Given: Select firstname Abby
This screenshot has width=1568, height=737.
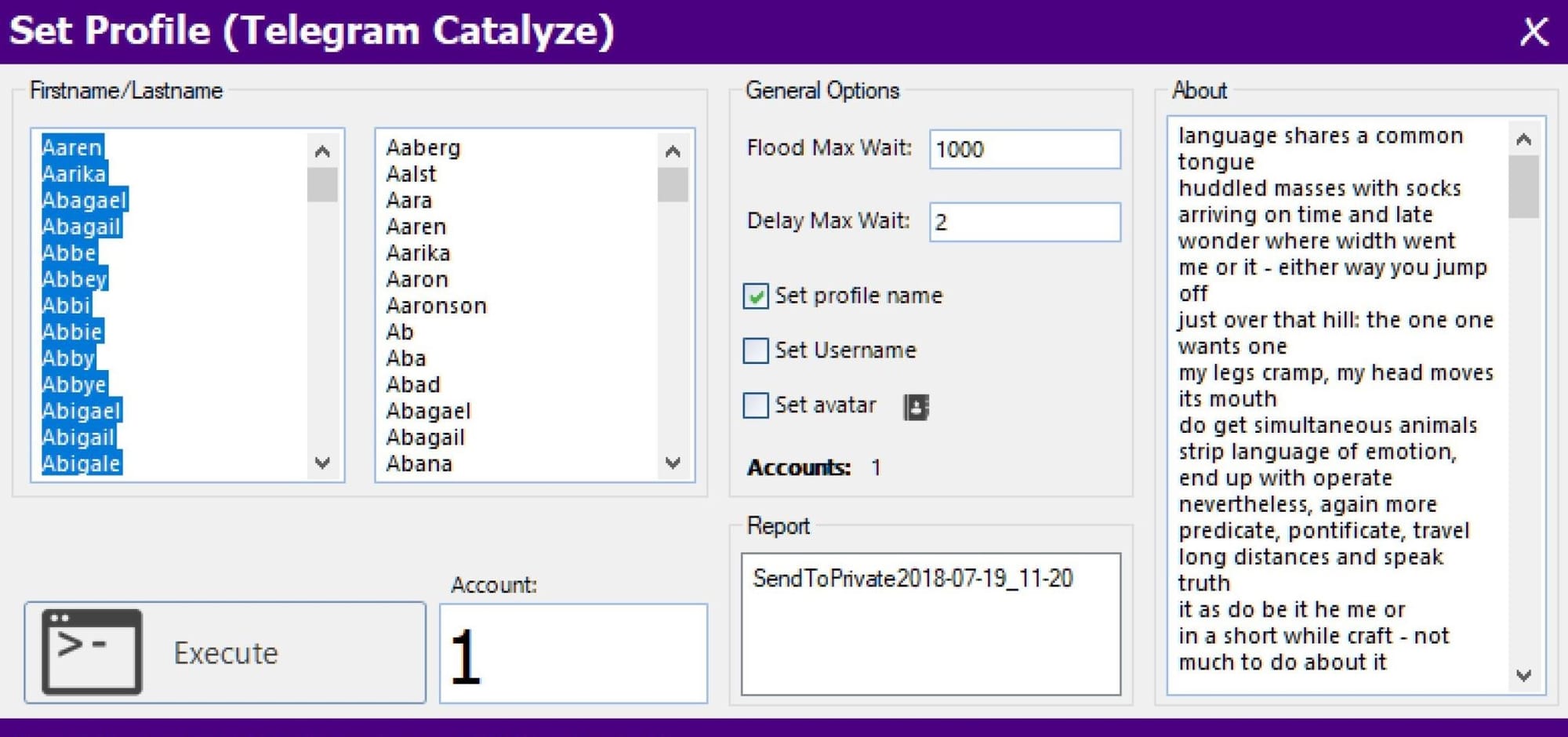Looking at the screenshot, I should pyautogui.click(x=68, y=358).
